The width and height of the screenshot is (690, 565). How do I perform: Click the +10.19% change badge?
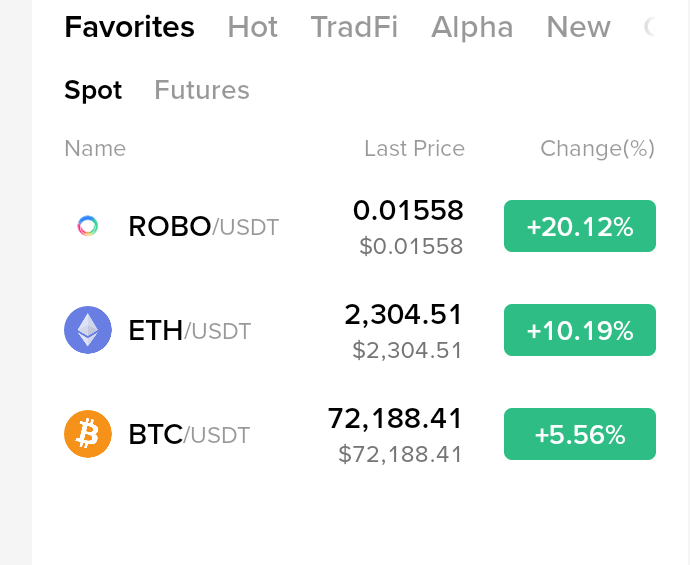580,330
